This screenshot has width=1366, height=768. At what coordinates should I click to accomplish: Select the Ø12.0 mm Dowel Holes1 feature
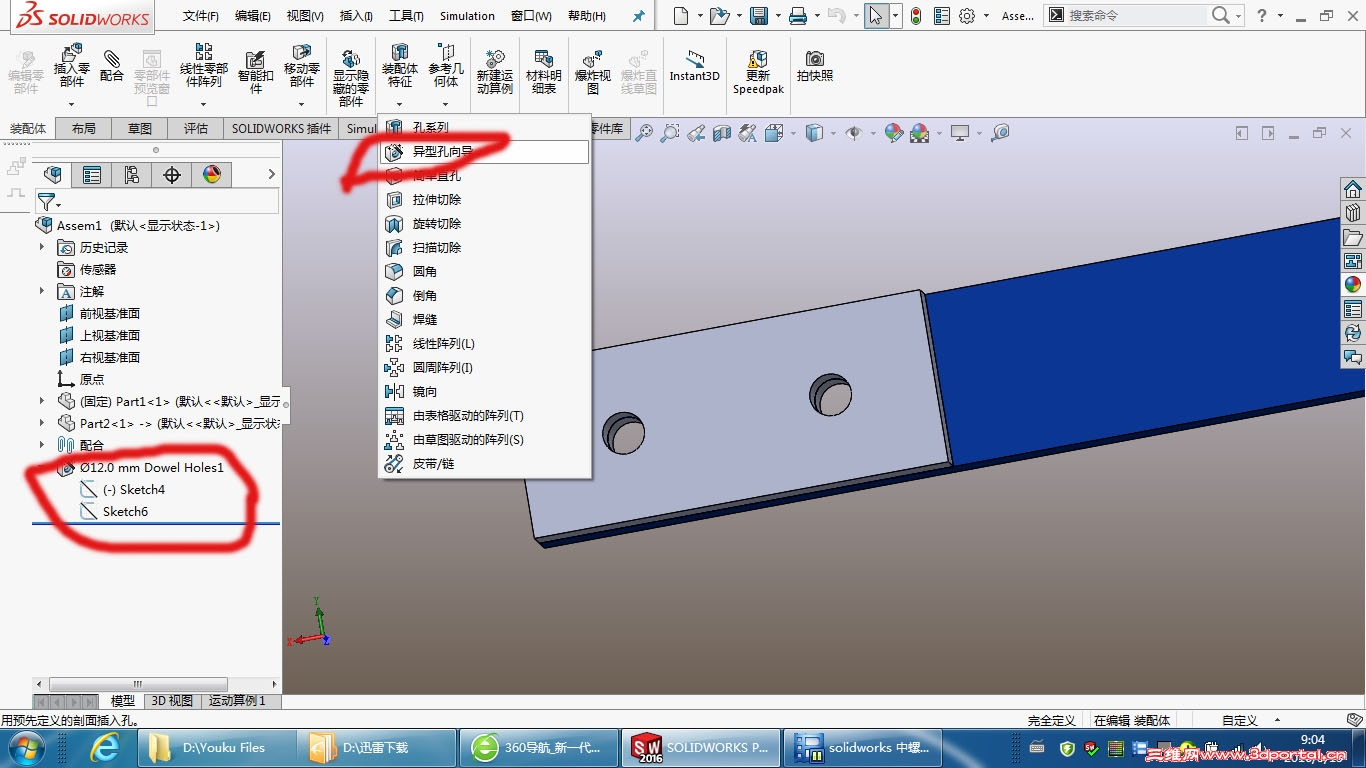[152, 468]
